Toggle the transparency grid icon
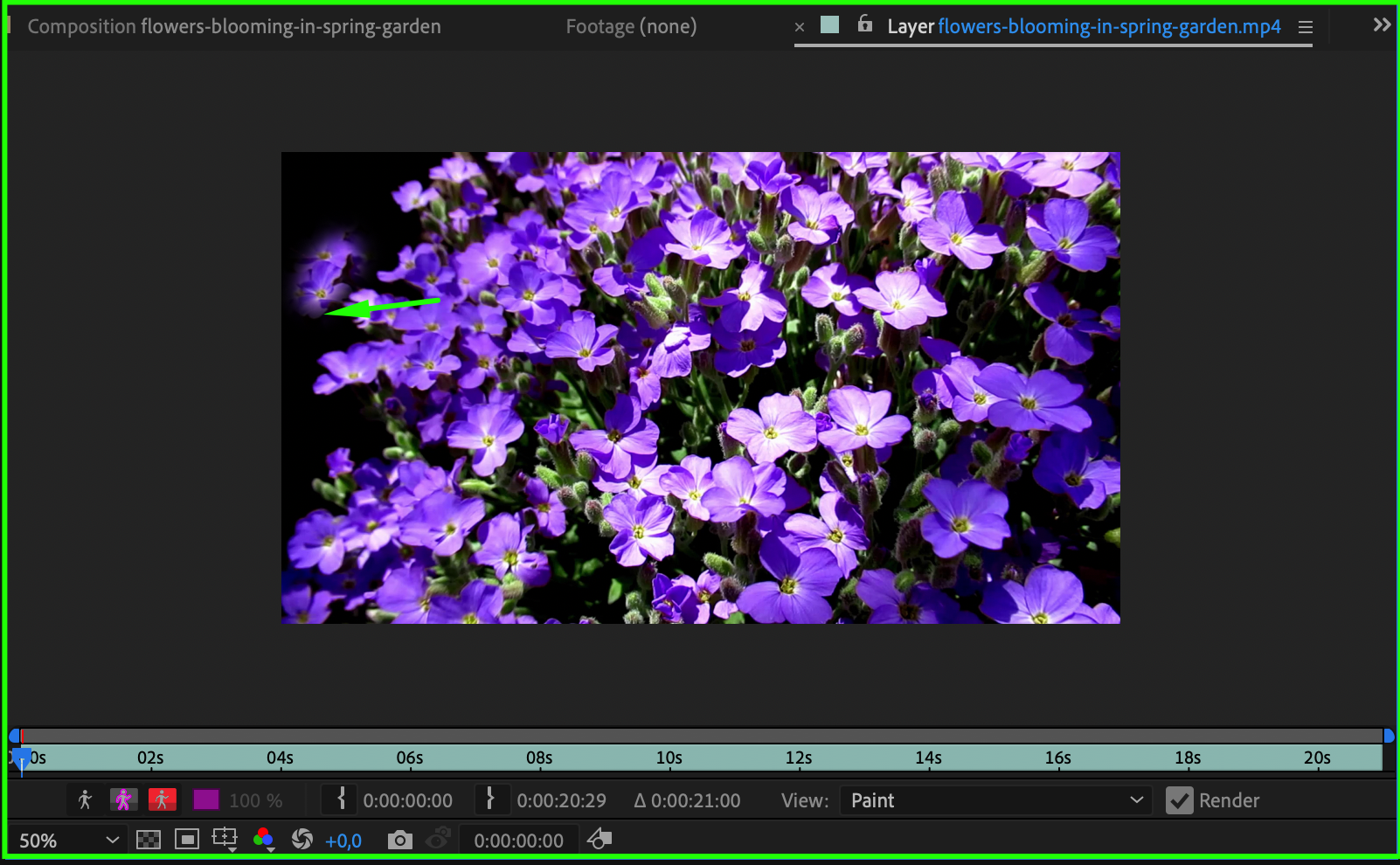1400x865 pixels. (x=149, y=841)
